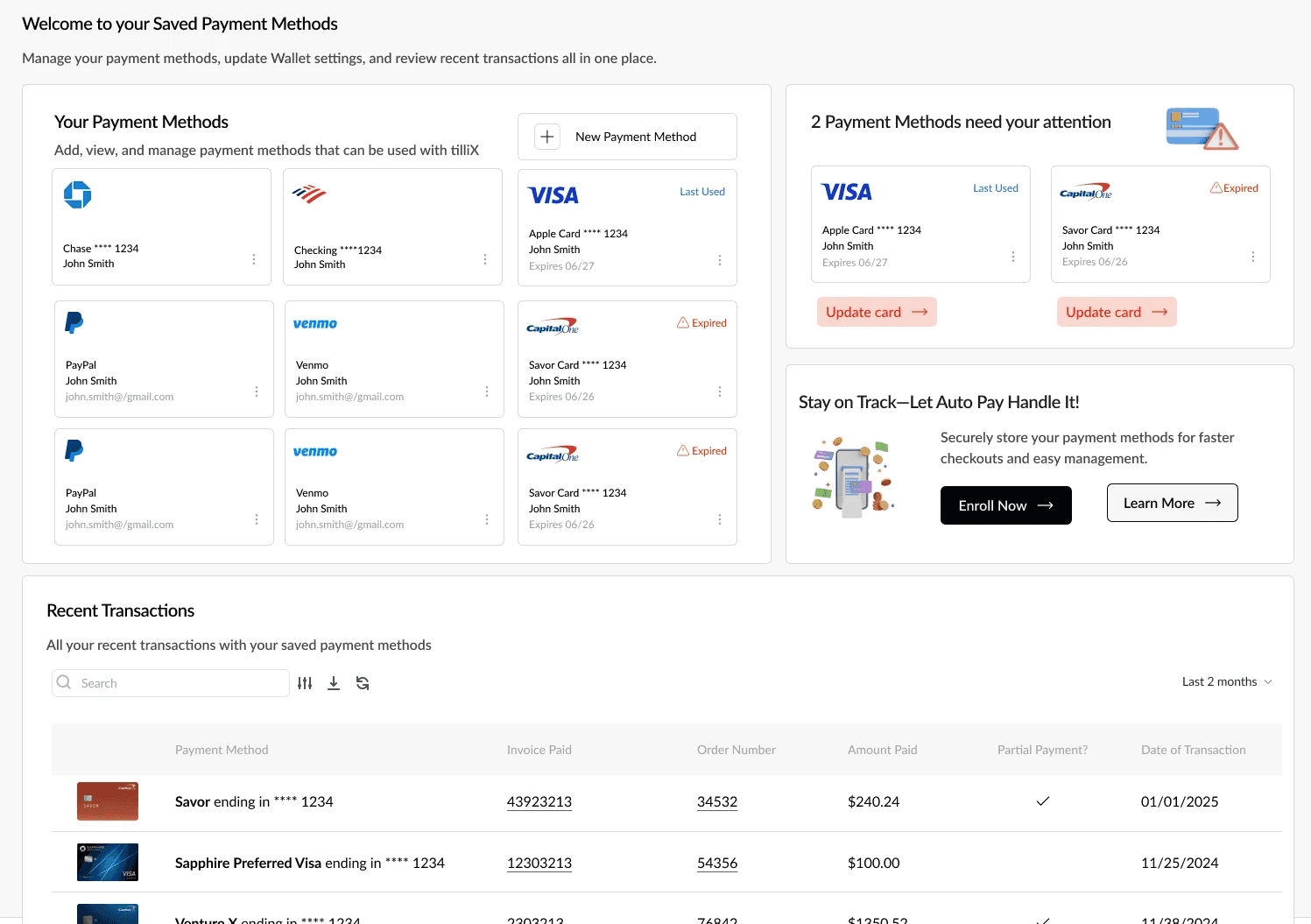Click the Chase logo on the Chase card
This screenshot has height=924, width=1311.
click(78, 194)
